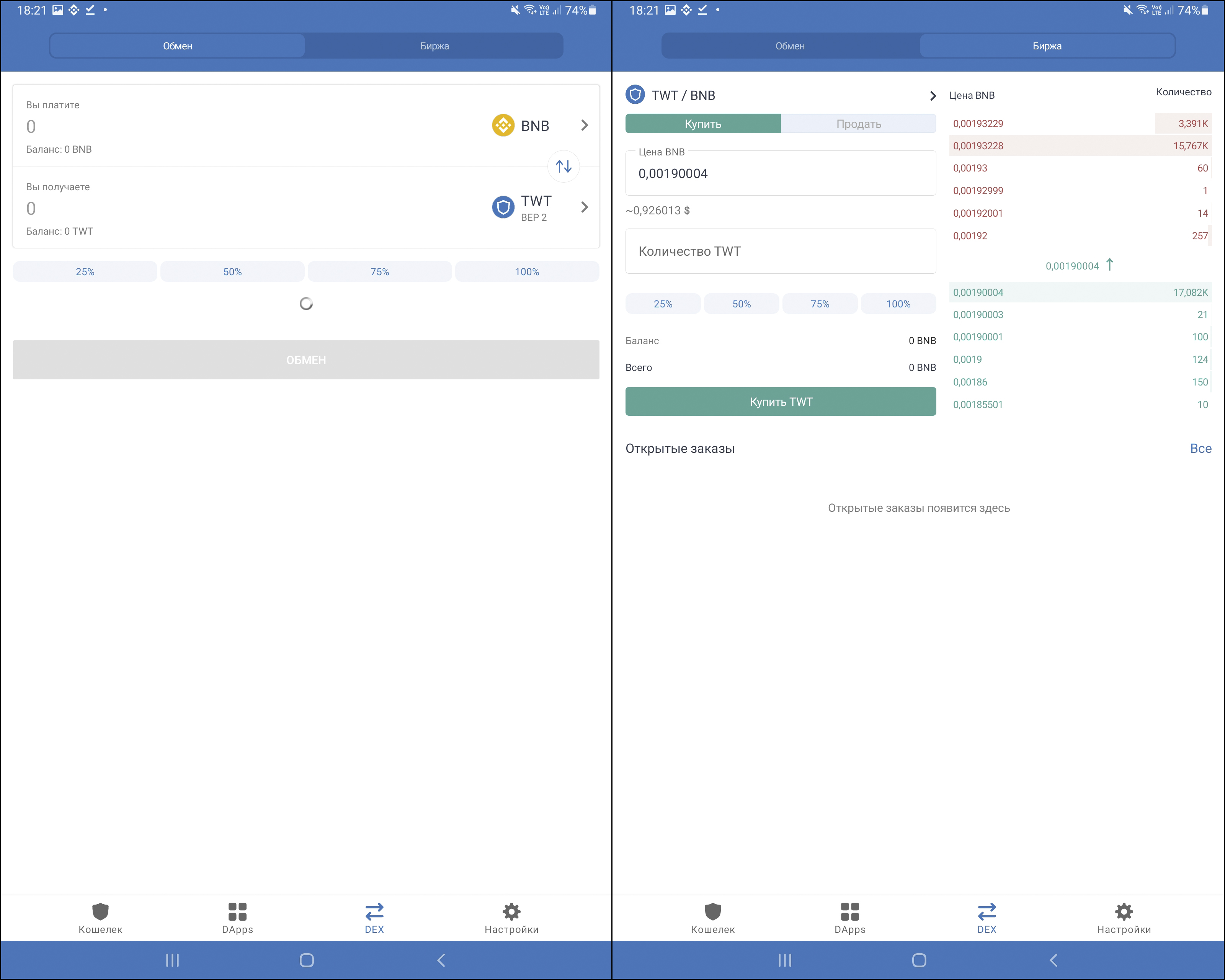Select buy order at price 0,00186
The image size is (1225, 980).
pos(1081,382)
